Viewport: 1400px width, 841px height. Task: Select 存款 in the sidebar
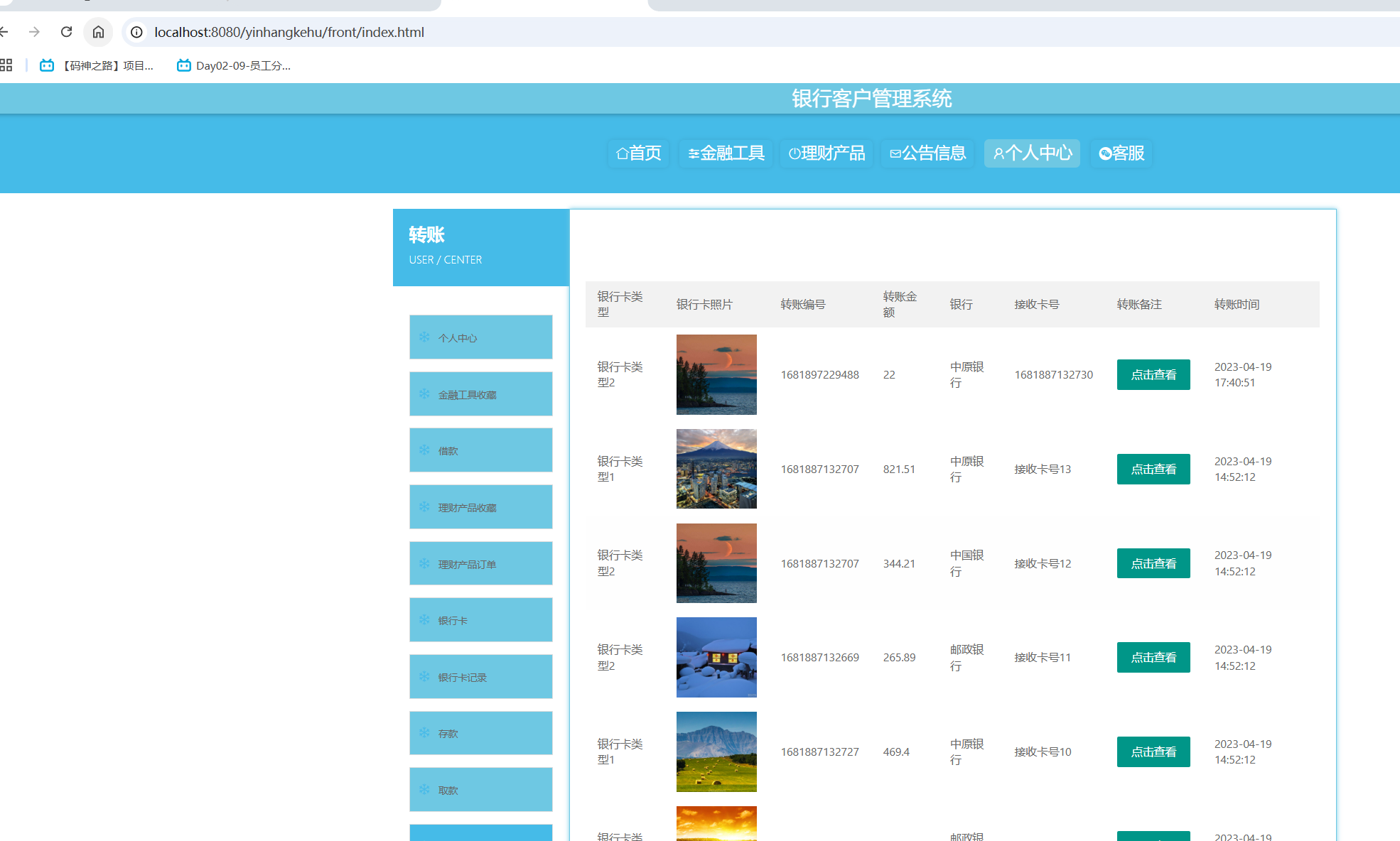(x=480, y=732)
